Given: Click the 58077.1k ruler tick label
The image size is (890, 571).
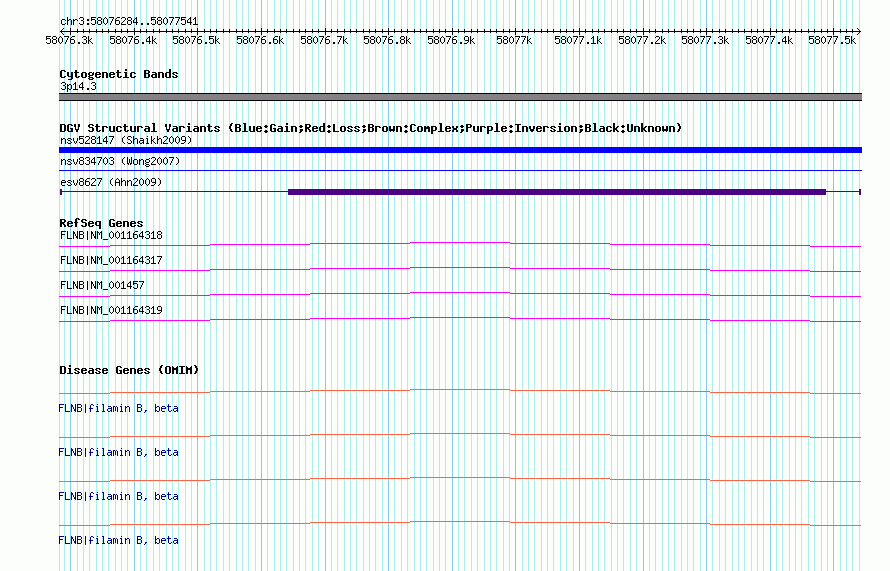Looking at the screenshot, I should 578,40.
